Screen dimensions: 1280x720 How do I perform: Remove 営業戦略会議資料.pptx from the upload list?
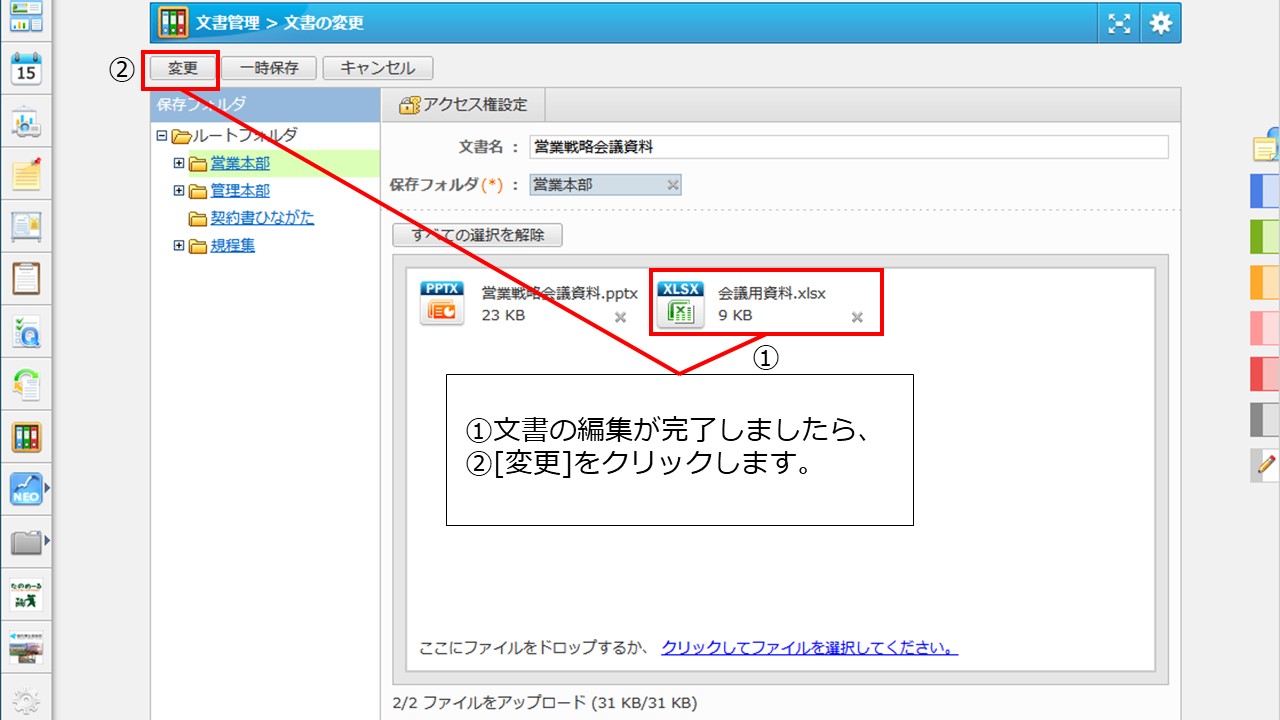pos(620,317)
